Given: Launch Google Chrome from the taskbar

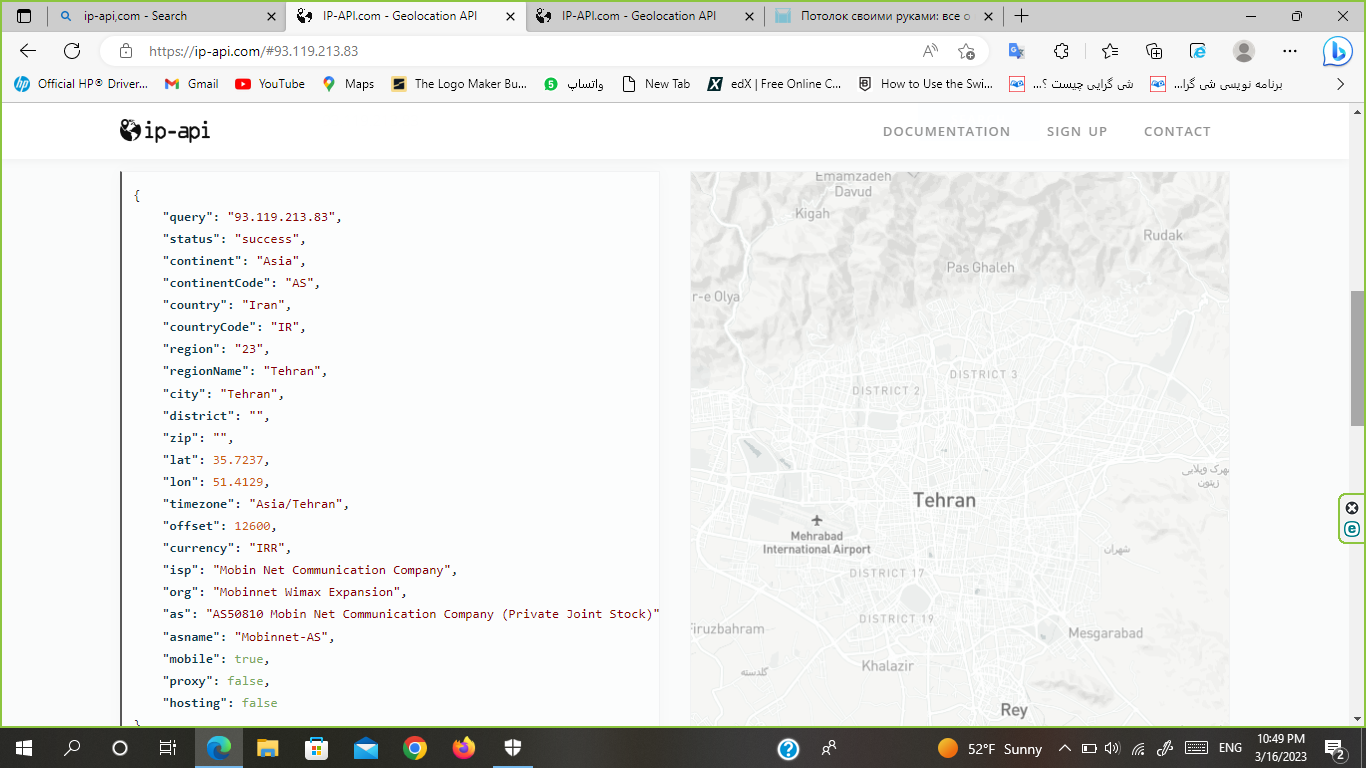Looking at the screenshot, I should click(415, 748).
